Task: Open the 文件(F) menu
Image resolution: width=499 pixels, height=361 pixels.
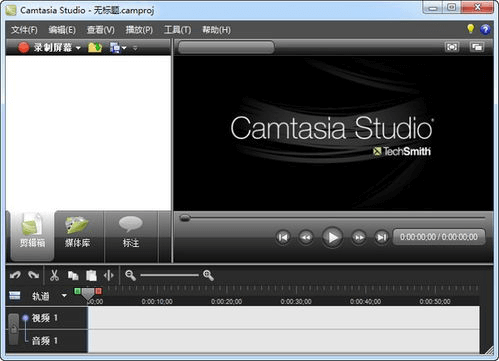Action: [x=24, y=30]
